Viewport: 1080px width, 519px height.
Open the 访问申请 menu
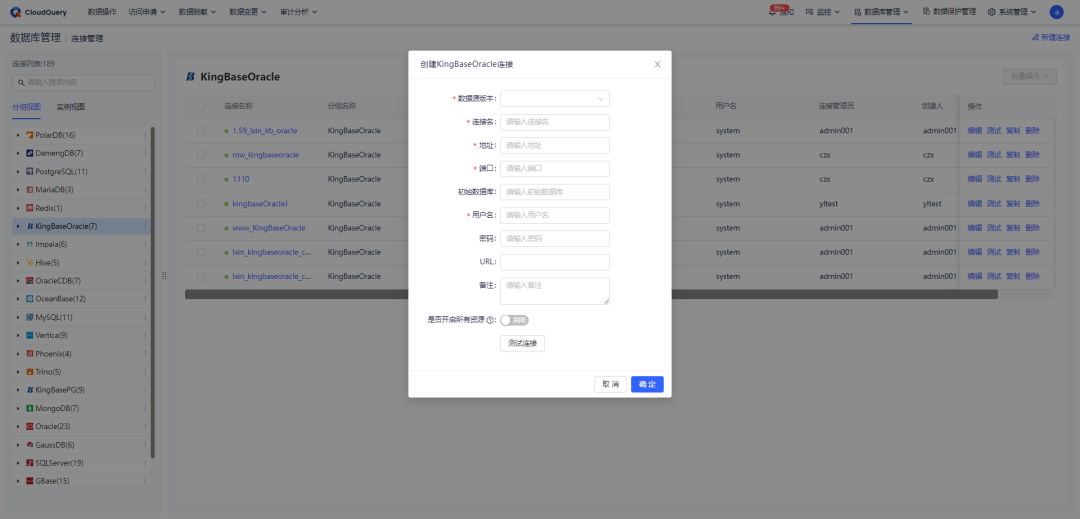pyautogui.click(x=147, y=12)
